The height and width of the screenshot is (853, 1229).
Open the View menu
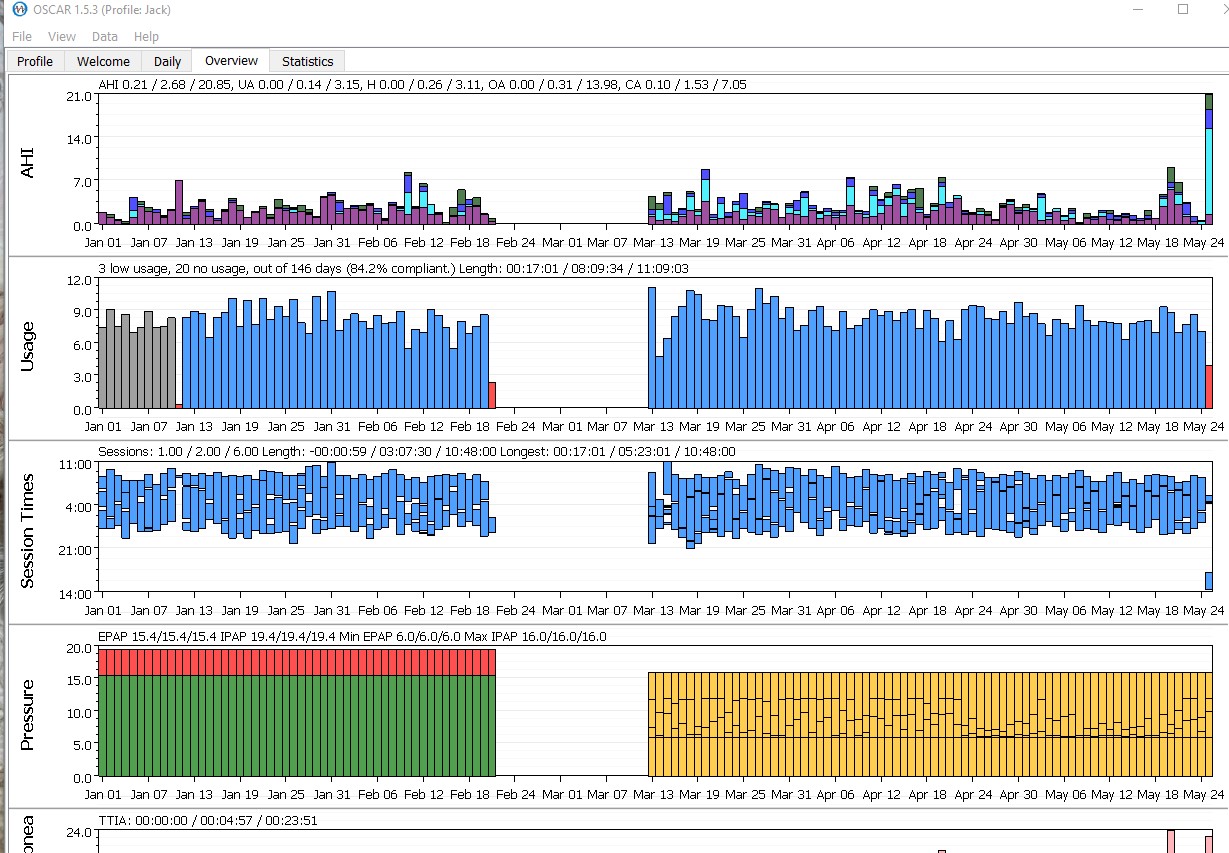tap(62, 36)
